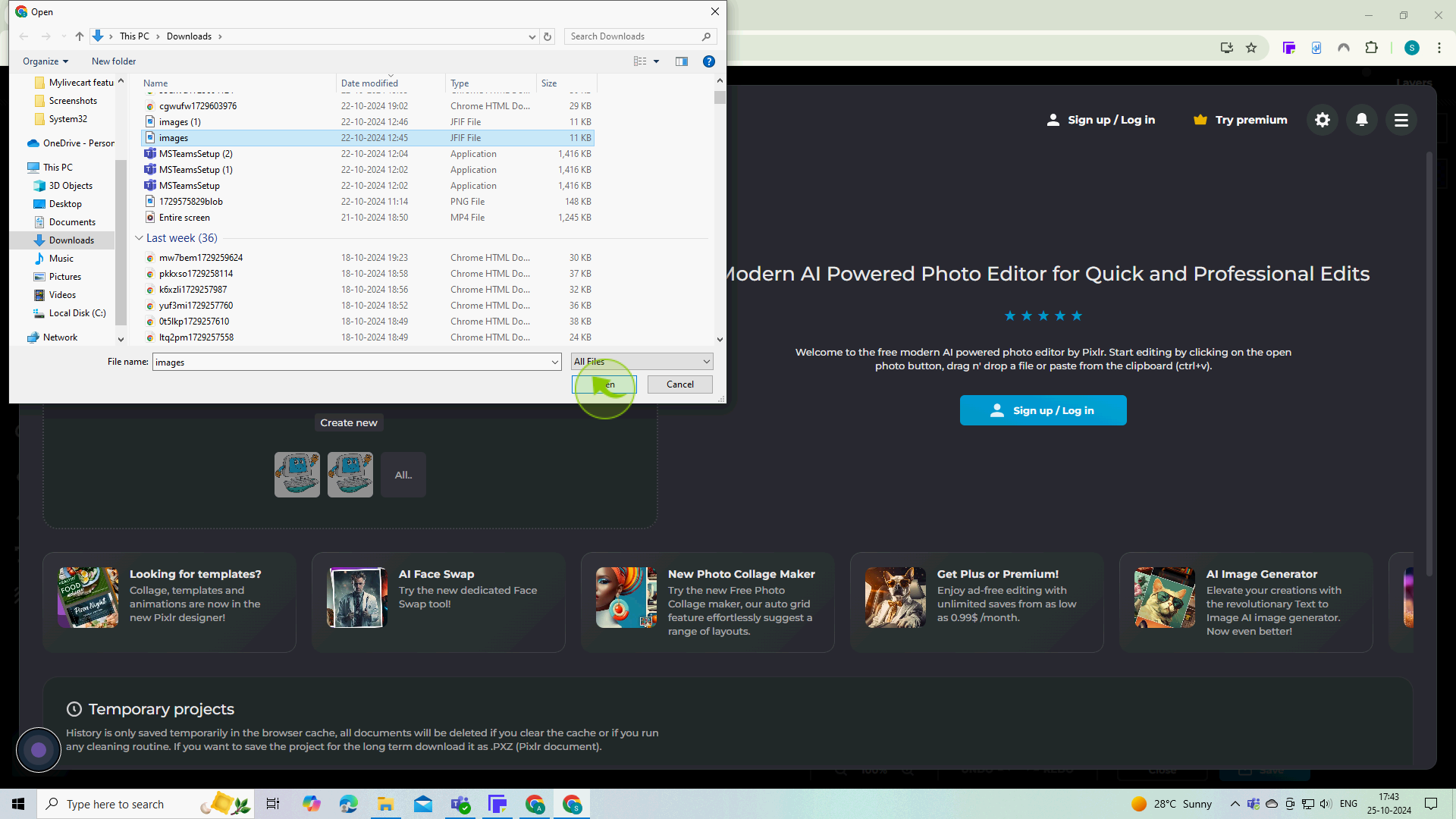
Task: Select the file cgwufw1729603976
Action: point(367,106)
